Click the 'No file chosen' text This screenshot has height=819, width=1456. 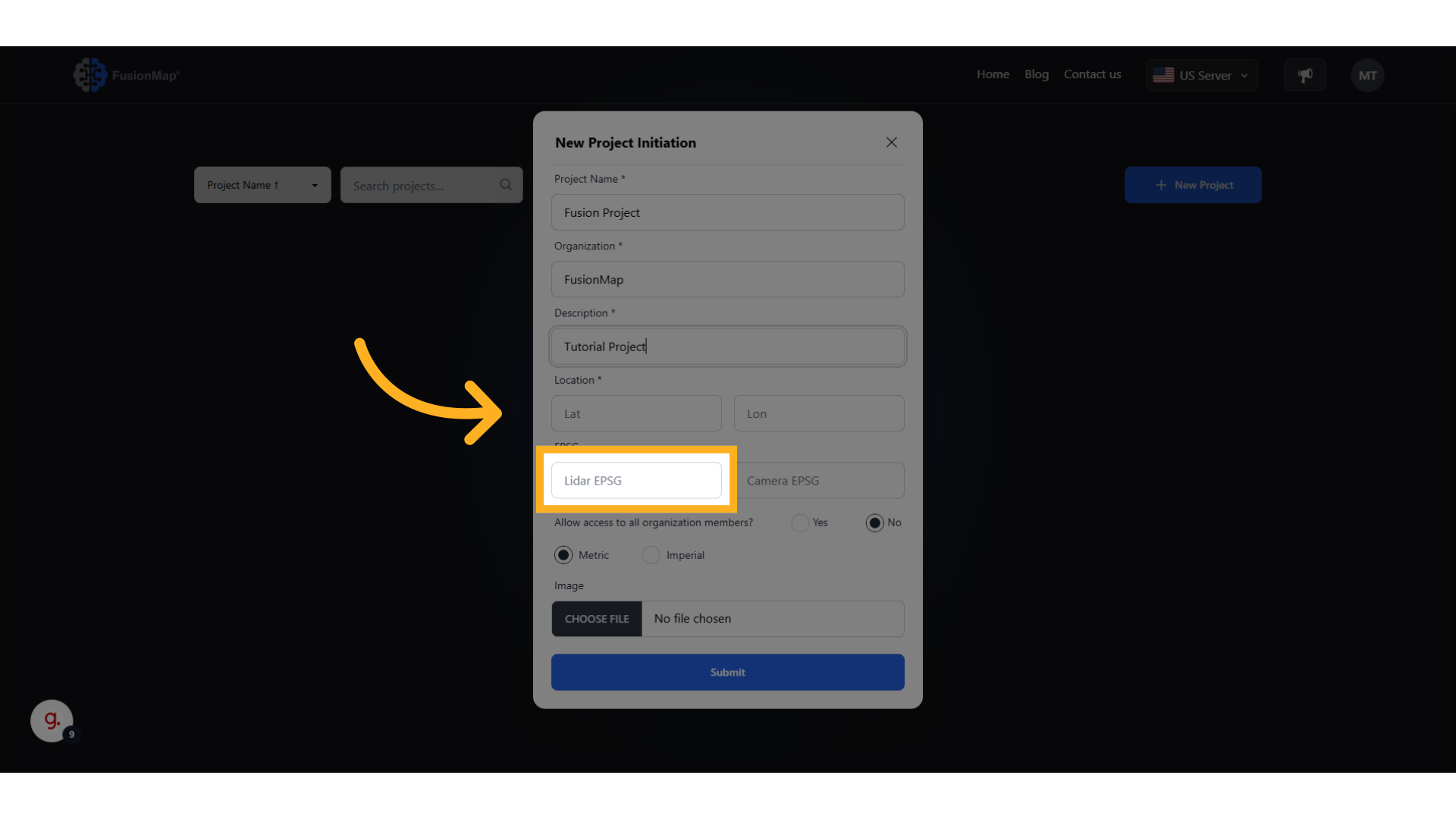tap(692, 619)
